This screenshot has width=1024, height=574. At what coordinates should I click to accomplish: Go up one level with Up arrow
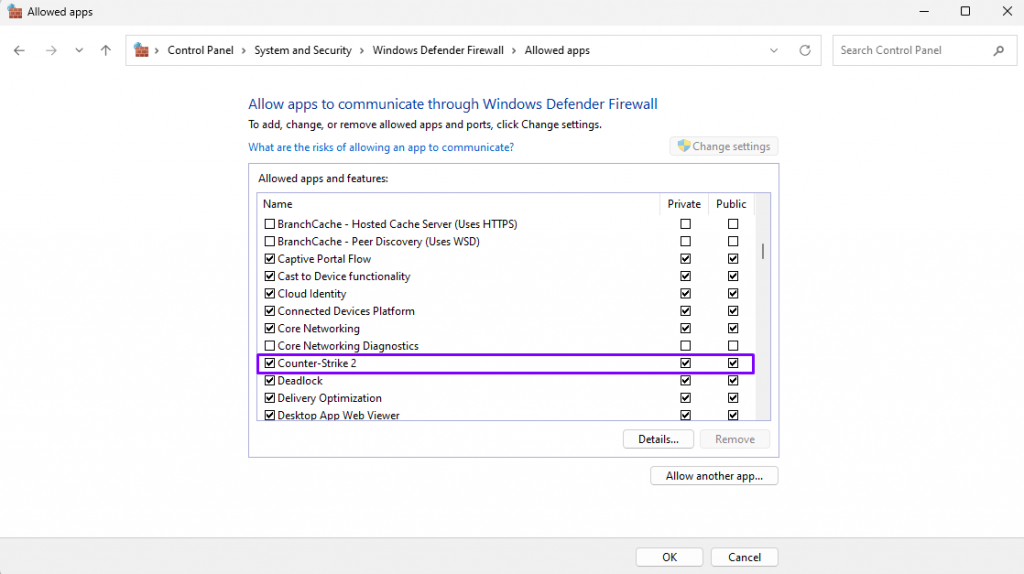pyautogui.click(x=106, y=51)
